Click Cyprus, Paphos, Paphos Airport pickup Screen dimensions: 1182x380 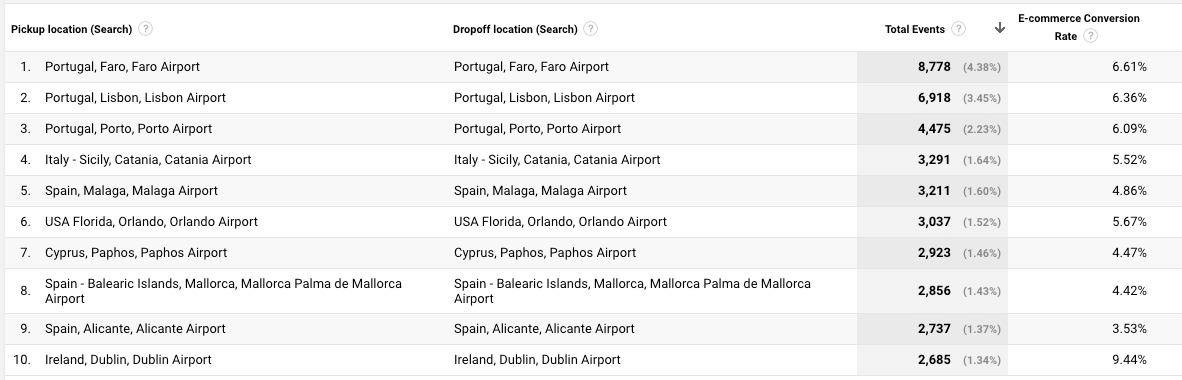pyautogui.click(x=136, y=252)
